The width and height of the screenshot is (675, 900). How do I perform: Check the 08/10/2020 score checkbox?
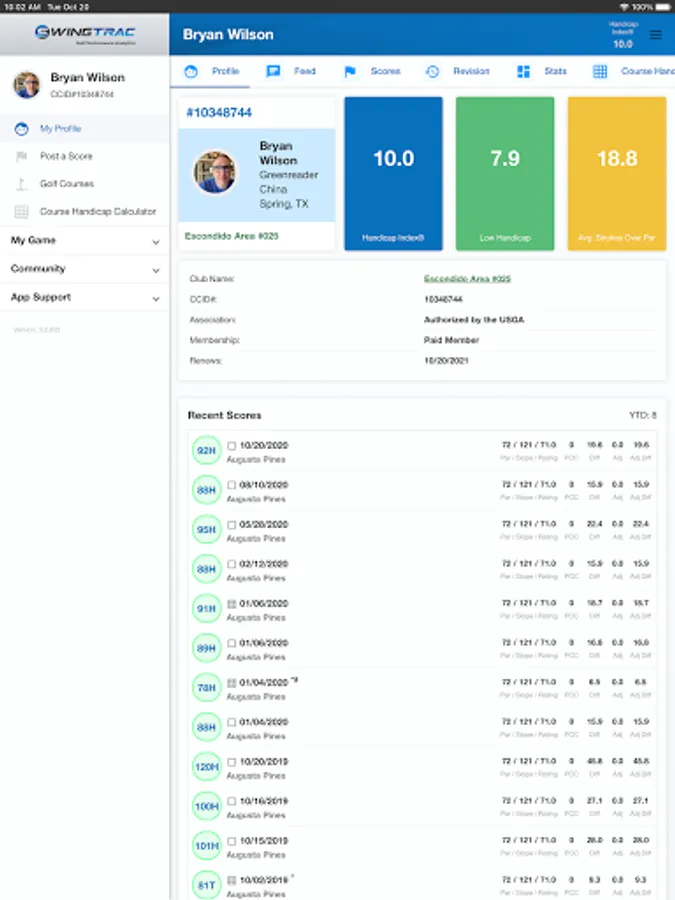(232, 485)
